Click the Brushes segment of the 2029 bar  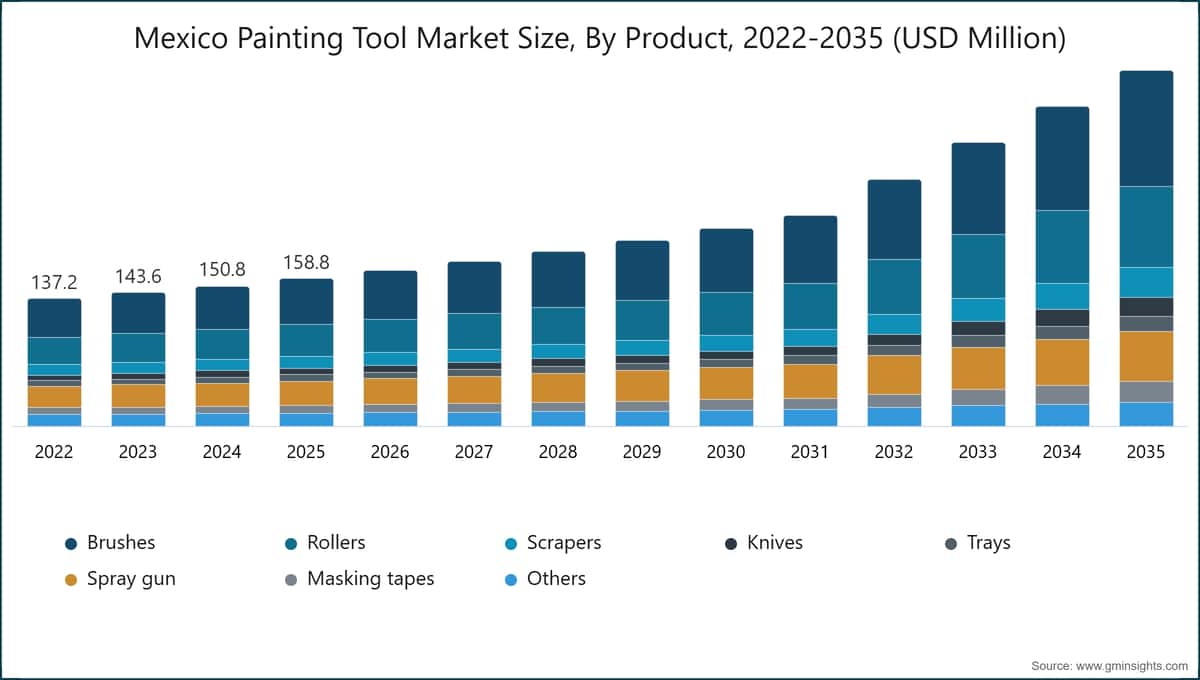pyautogui.click(x=642, y=271)
